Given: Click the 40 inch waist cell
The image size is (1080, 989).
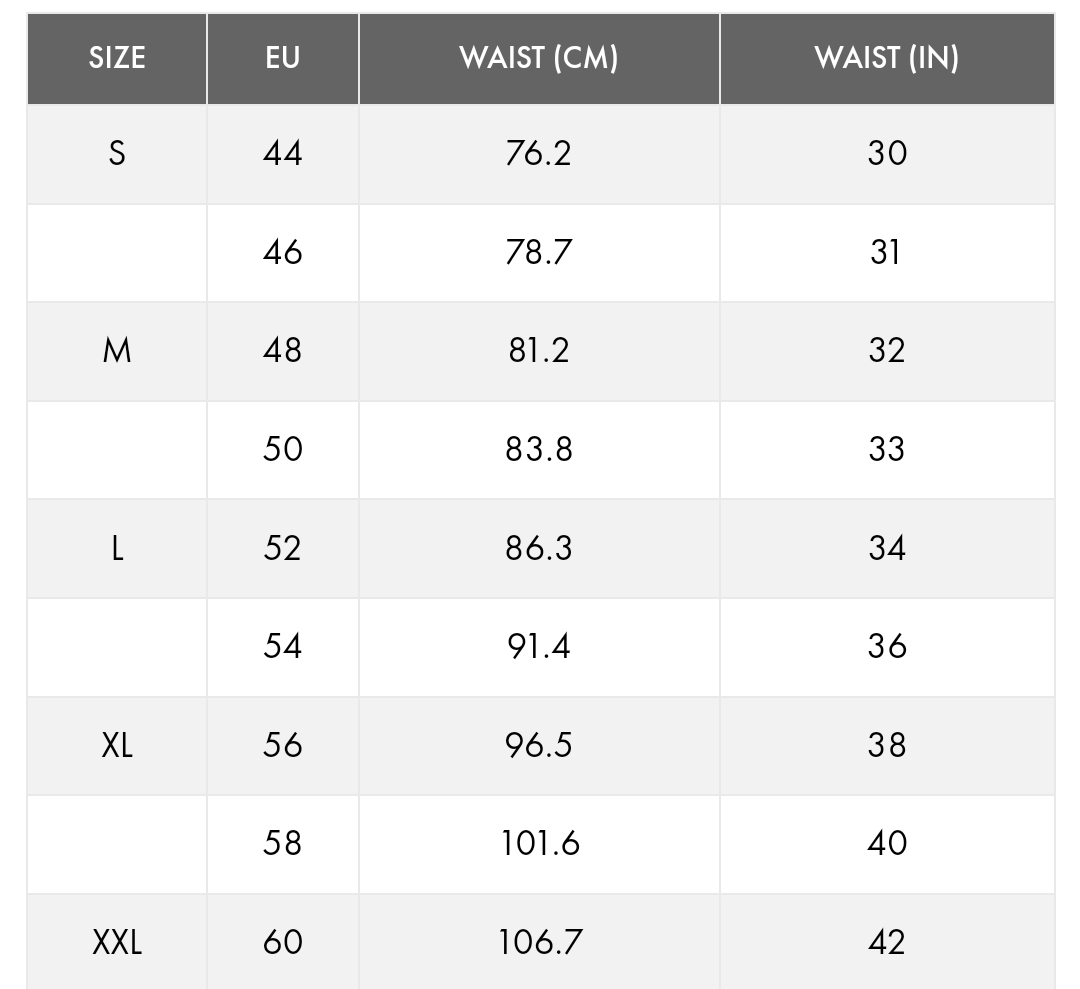Looking at the screenshot, I should click(x=887, y=843).
